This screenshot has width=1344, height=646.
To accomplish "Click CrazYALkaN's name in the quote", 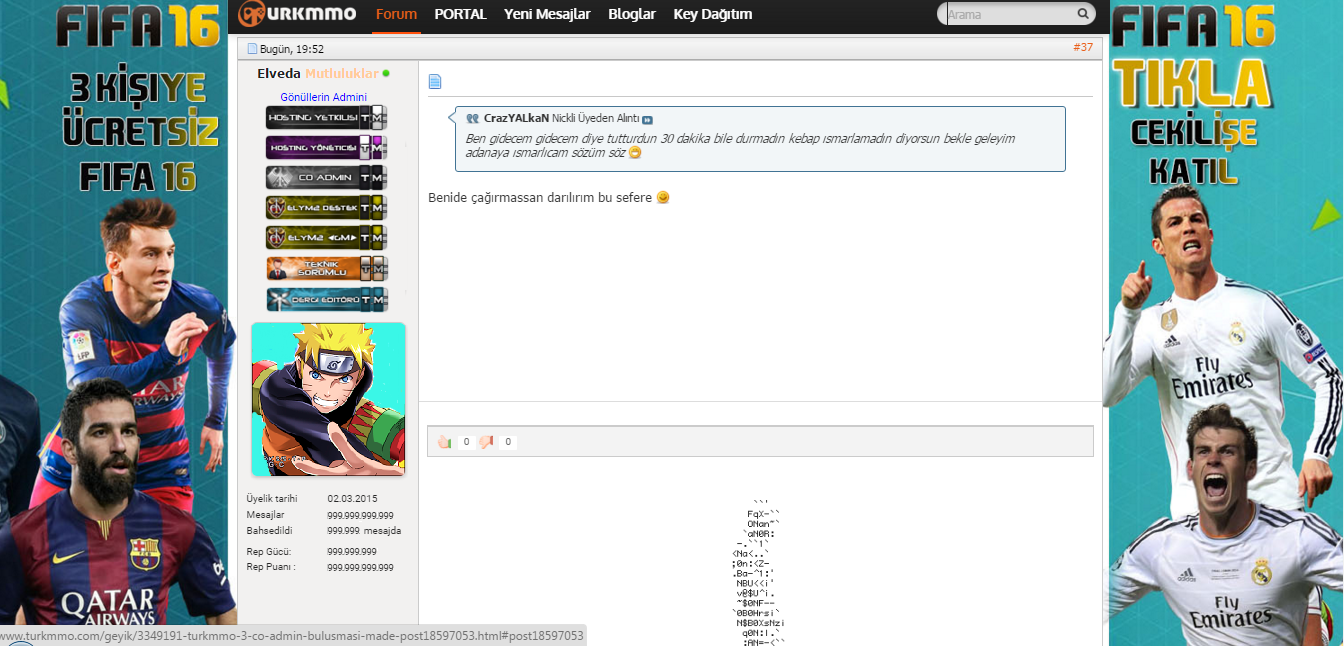I will pos(517,118).
